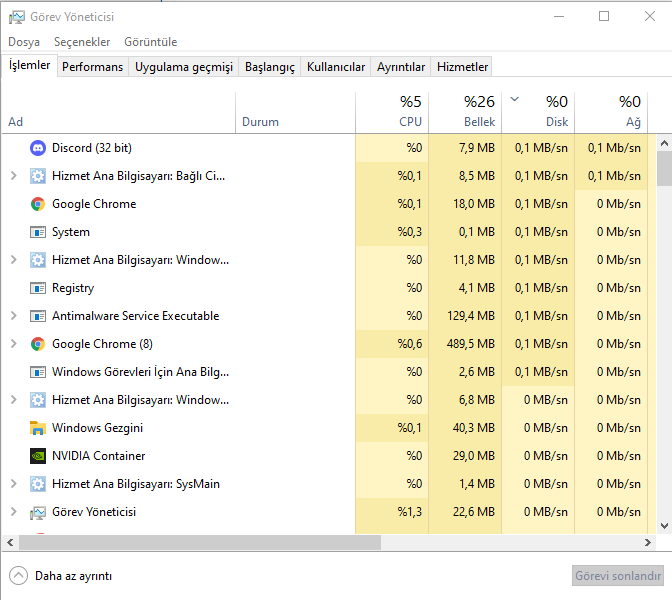Click the vertical scrollbar thumb
This screenshot has height=600, width=672.
pos(664,168)
